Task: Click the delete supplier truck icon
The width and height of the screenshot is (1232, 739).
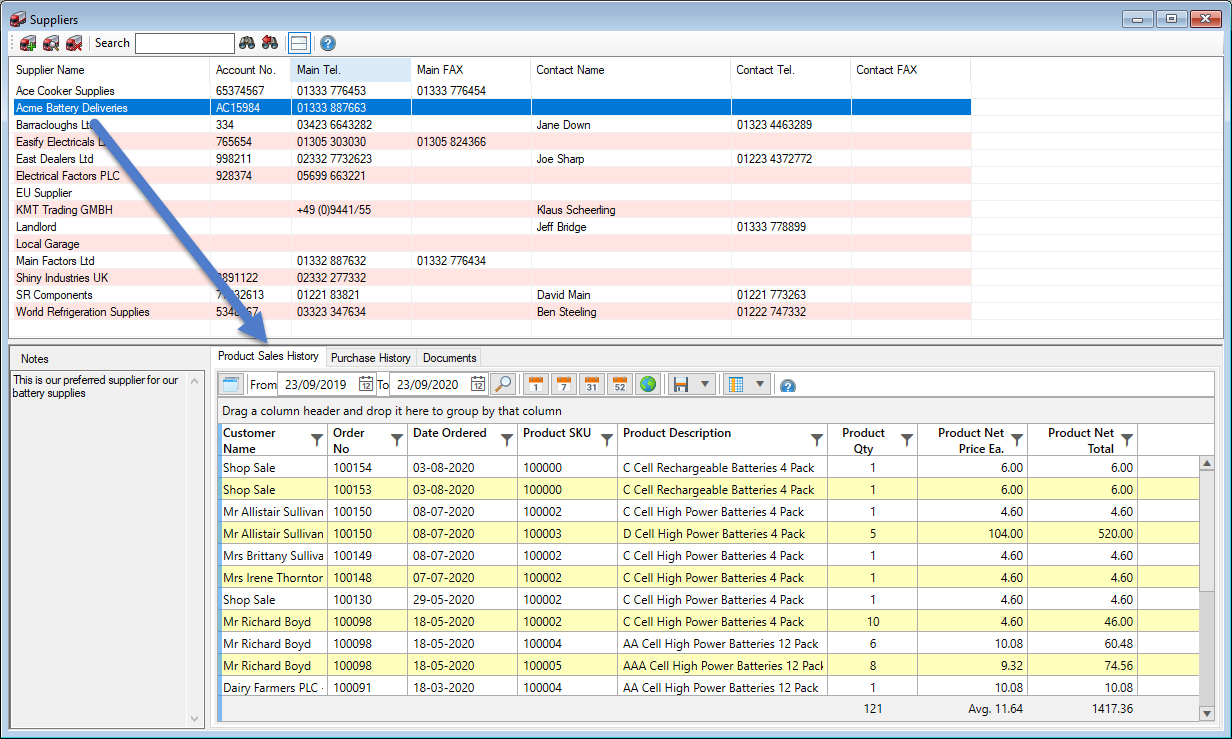Action: (73, 43)
